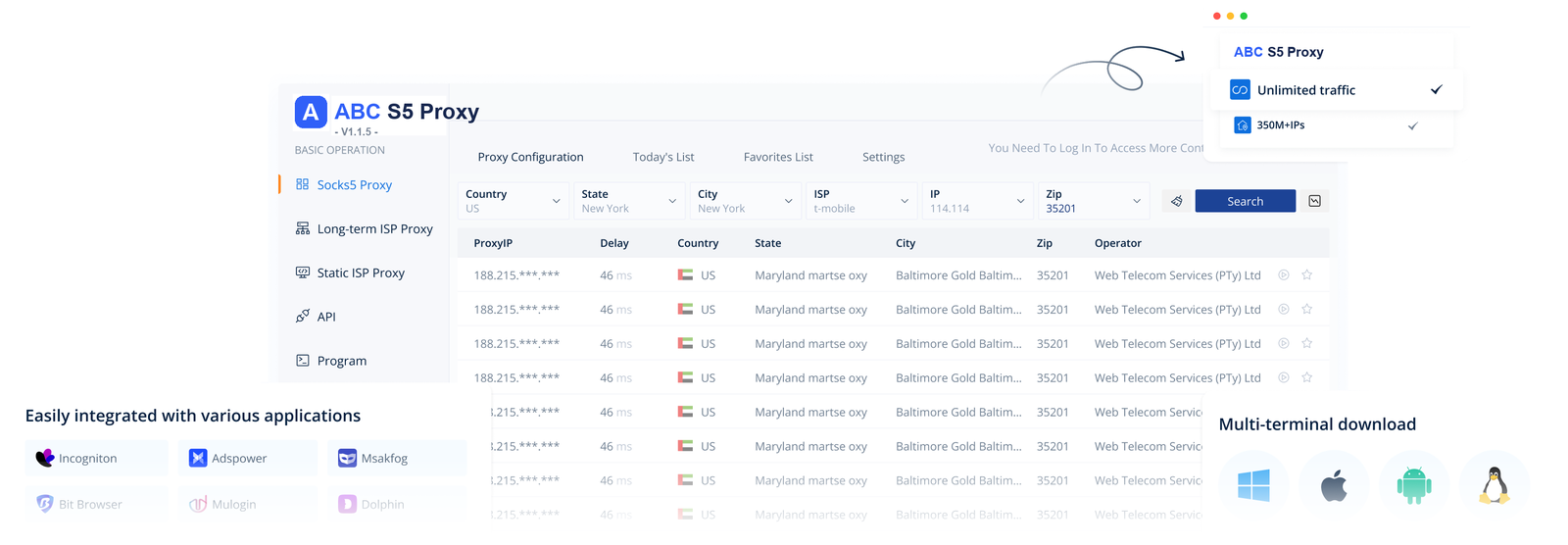Screen dimensions: 1568x545
Task: Expand the ISP dropdown
Action: point(861,201)
